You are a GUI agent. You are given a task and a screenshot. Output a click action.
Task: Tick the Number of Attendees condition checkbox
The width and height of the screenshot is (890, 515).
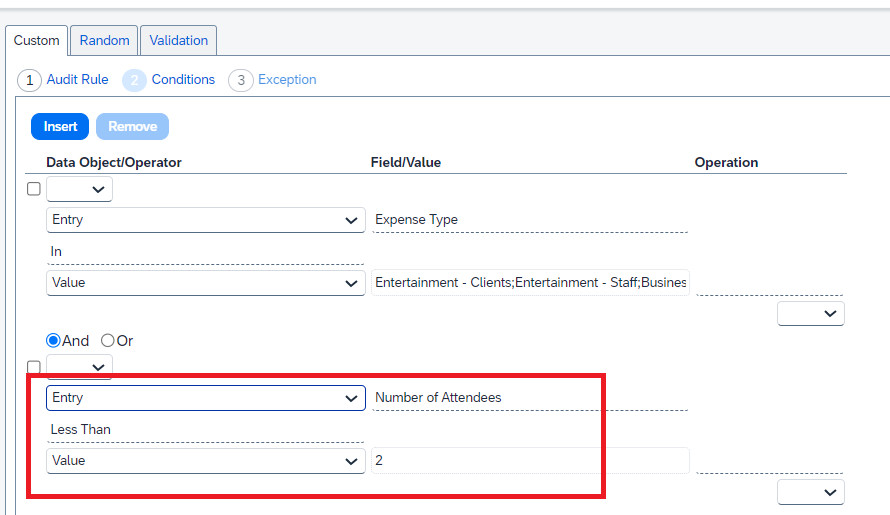pyautogui.click(x=34, y=367)
